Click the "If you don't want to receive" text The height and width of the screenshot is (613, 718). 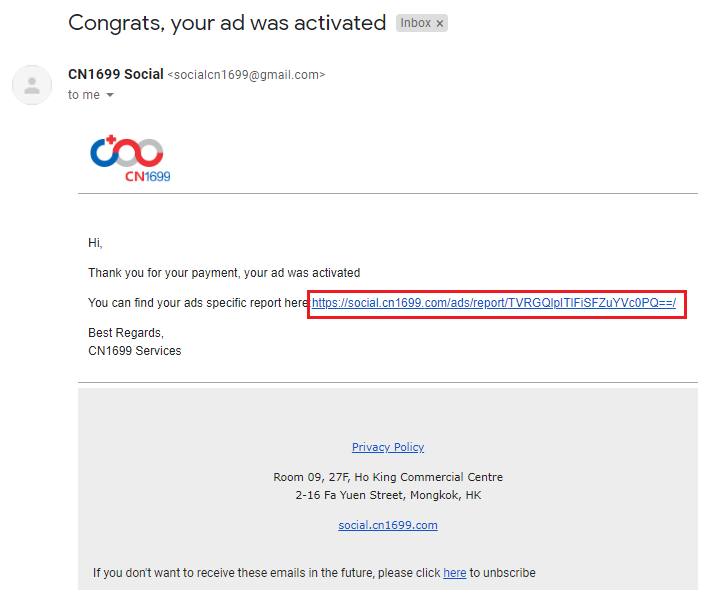267,573
